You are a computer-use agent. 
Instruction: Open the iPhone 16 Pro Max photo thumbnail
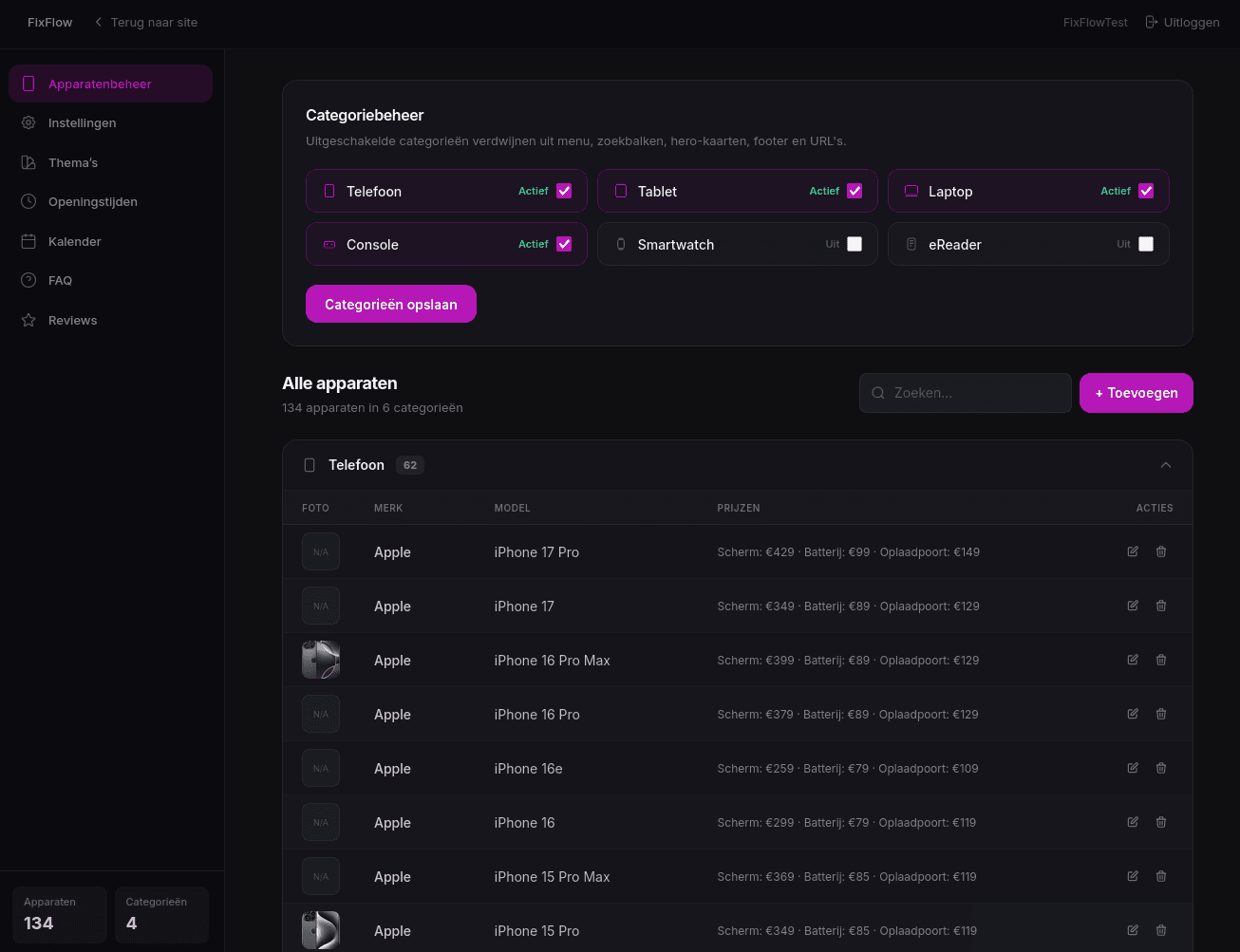[x=321, y=660]
